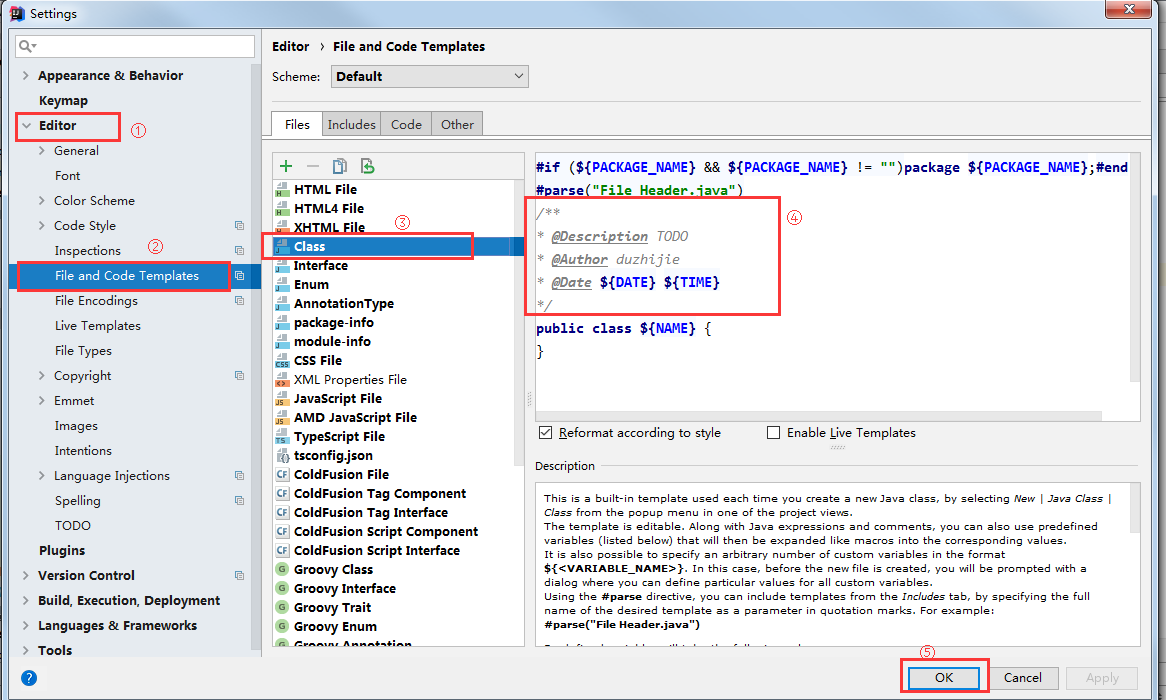Click the help question mark icon

pos(28,678)
